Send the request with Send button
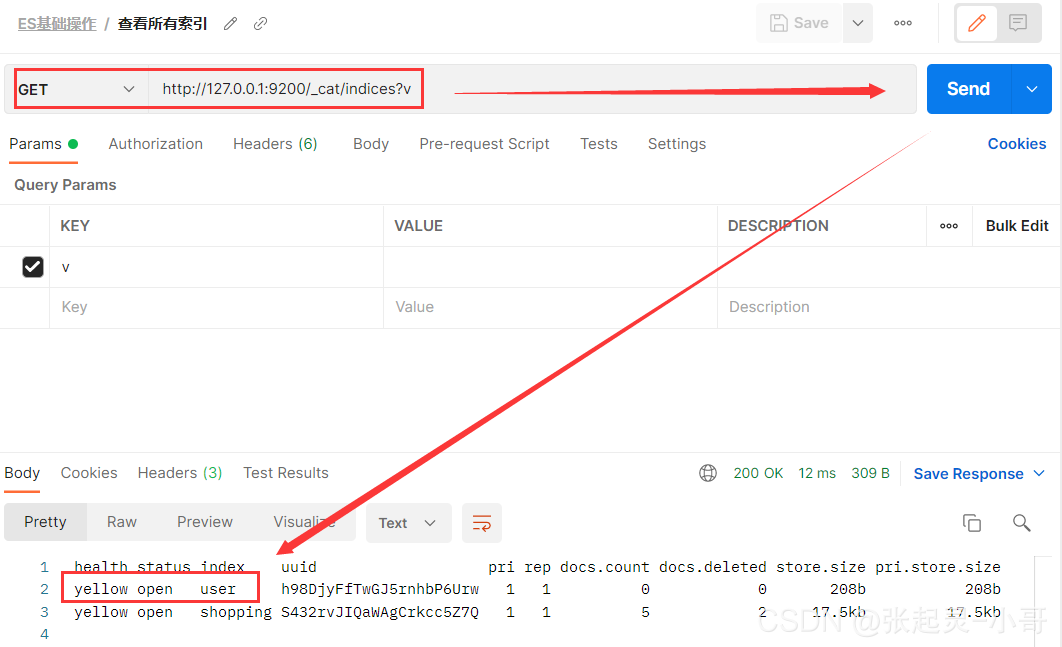The width and height of the screenshot is (1062, 647). click(969, 89)
